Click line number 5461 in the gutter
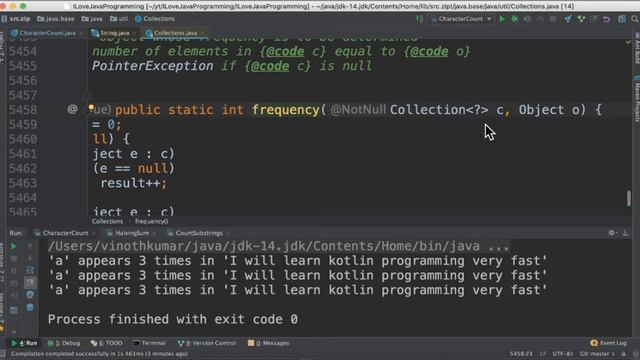Viewport: 640px width, 360px height. point(23,154)
